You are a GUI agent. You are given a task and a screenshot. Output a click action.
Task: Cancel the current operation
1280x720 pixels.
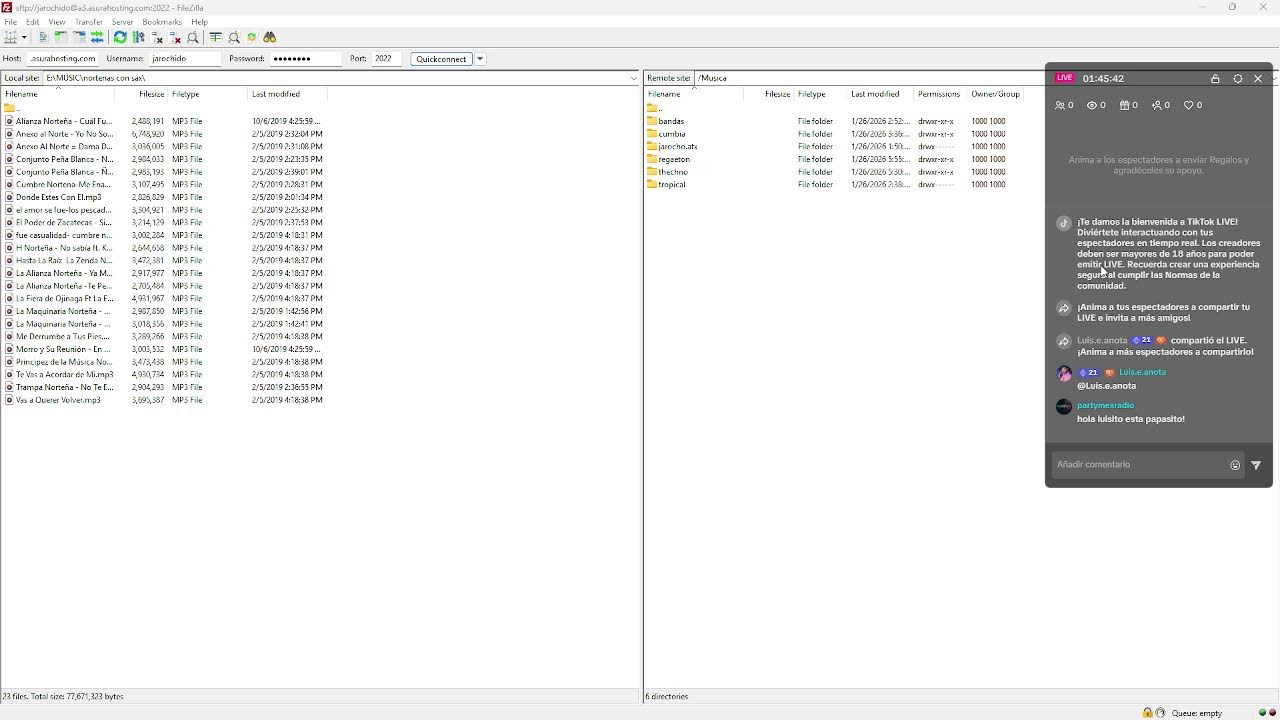157,37
